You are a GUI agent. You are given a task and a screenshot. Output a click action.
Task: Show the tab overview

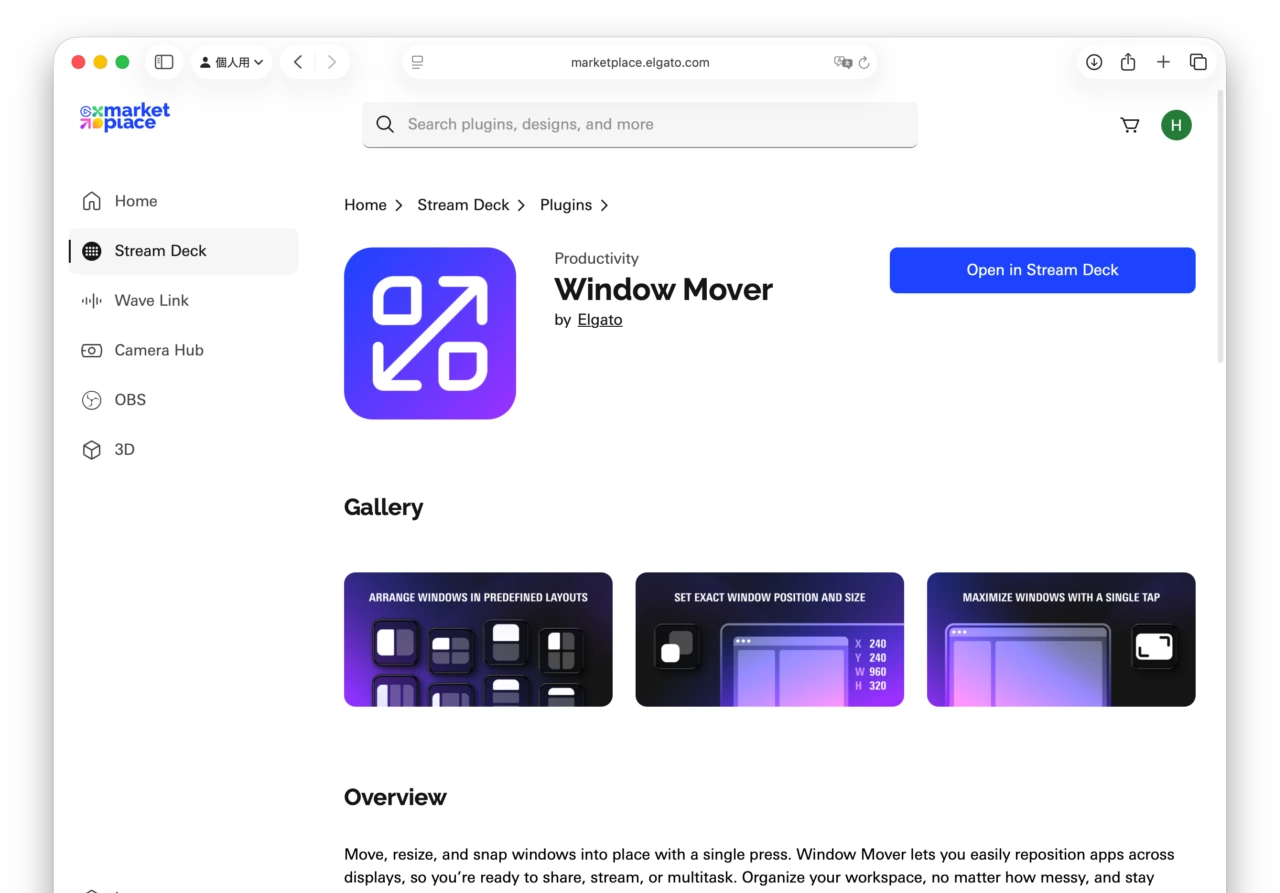tap(1198, 62)
